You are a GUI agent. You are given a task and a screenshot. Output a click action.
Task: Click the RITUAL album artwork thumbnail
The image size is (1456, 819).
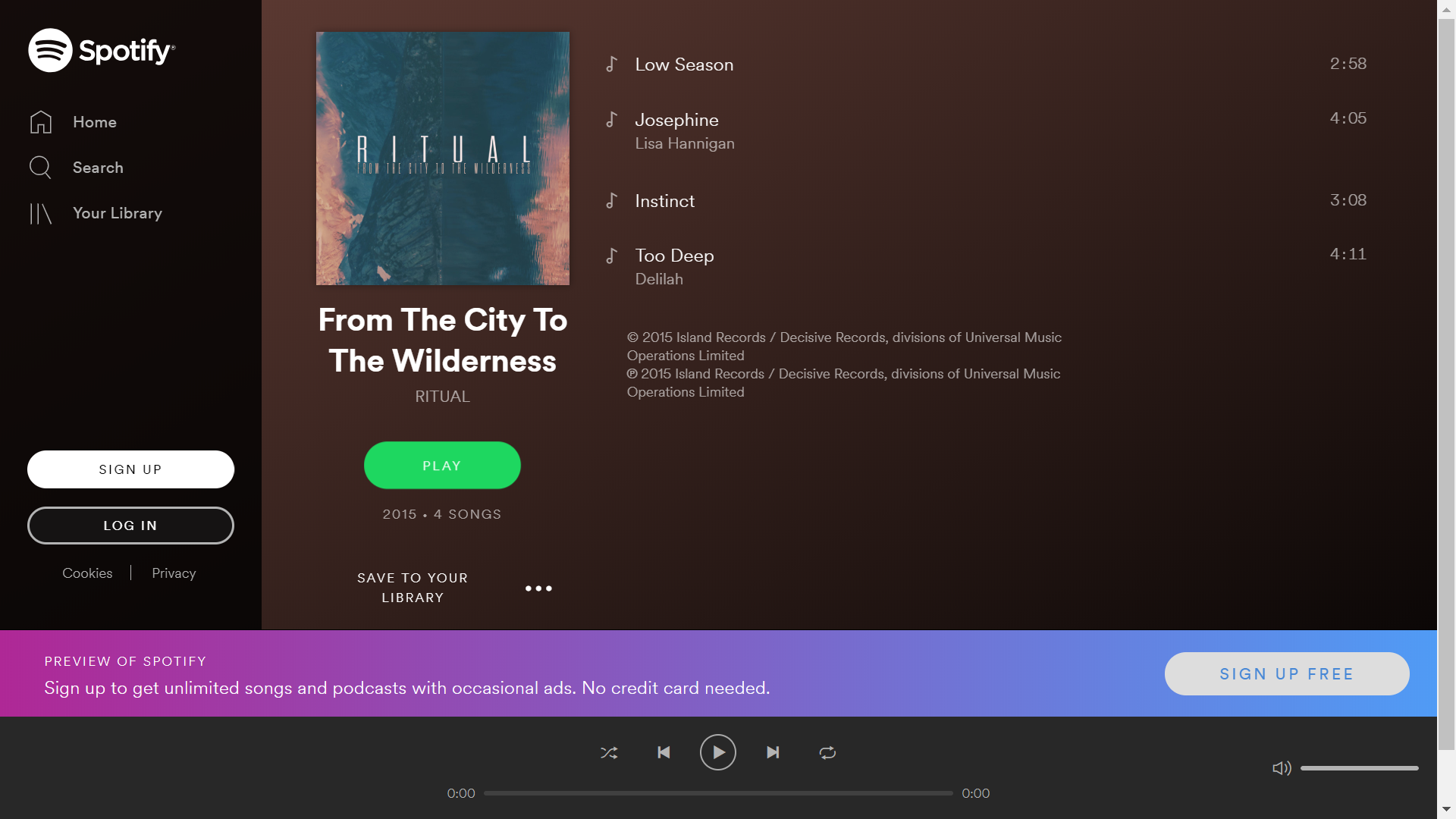(x=443, y=158)
